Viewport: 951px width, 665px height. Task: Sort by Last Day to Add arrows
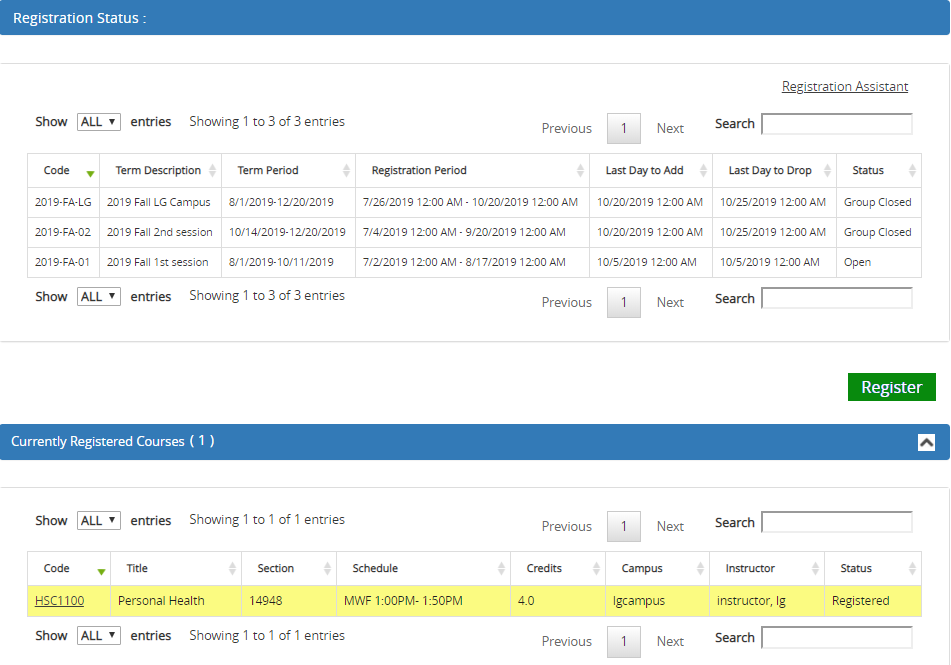(703, 171)
